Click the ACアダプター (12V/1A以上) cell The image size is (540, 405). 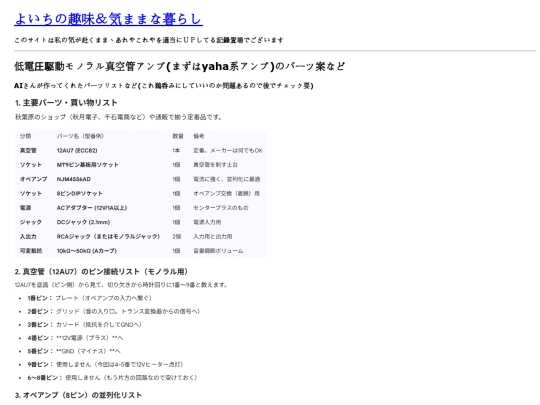92,208
